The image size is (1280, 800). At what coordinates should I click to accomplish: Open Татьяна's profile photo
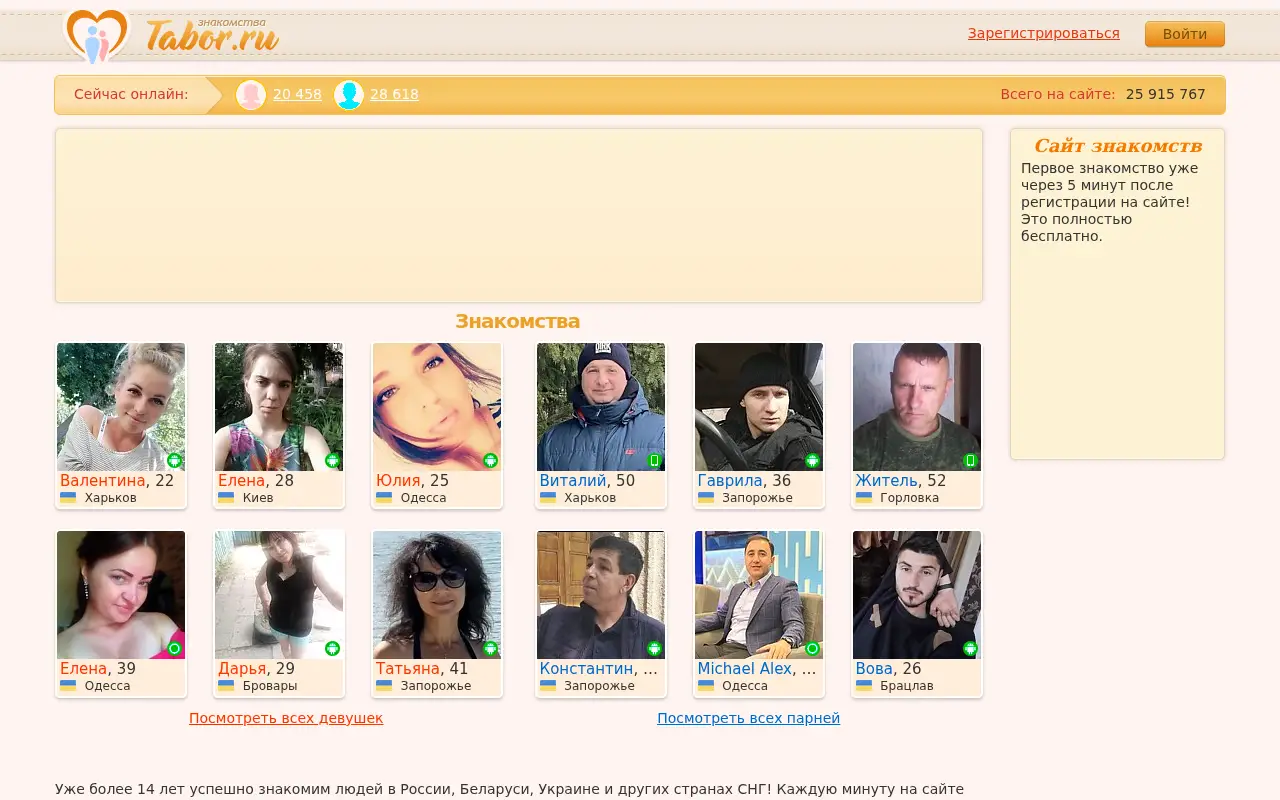pos(437,595)
